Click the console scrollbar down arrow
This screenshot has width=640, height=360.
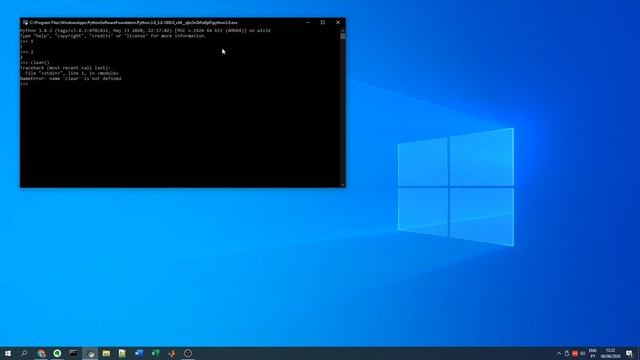coord(342,185)
